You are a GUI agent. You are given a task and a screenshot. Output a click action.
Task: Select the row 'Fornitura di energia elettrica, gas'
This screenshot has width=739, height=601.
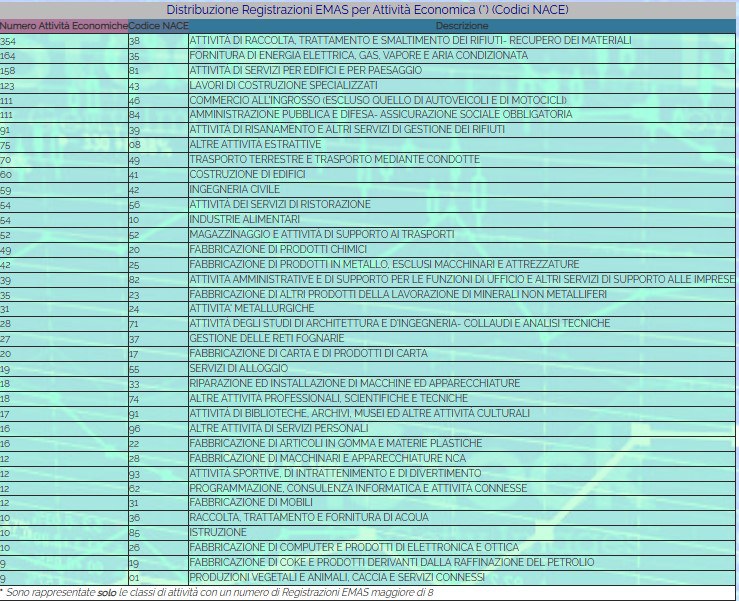click(x=358, y=56)
